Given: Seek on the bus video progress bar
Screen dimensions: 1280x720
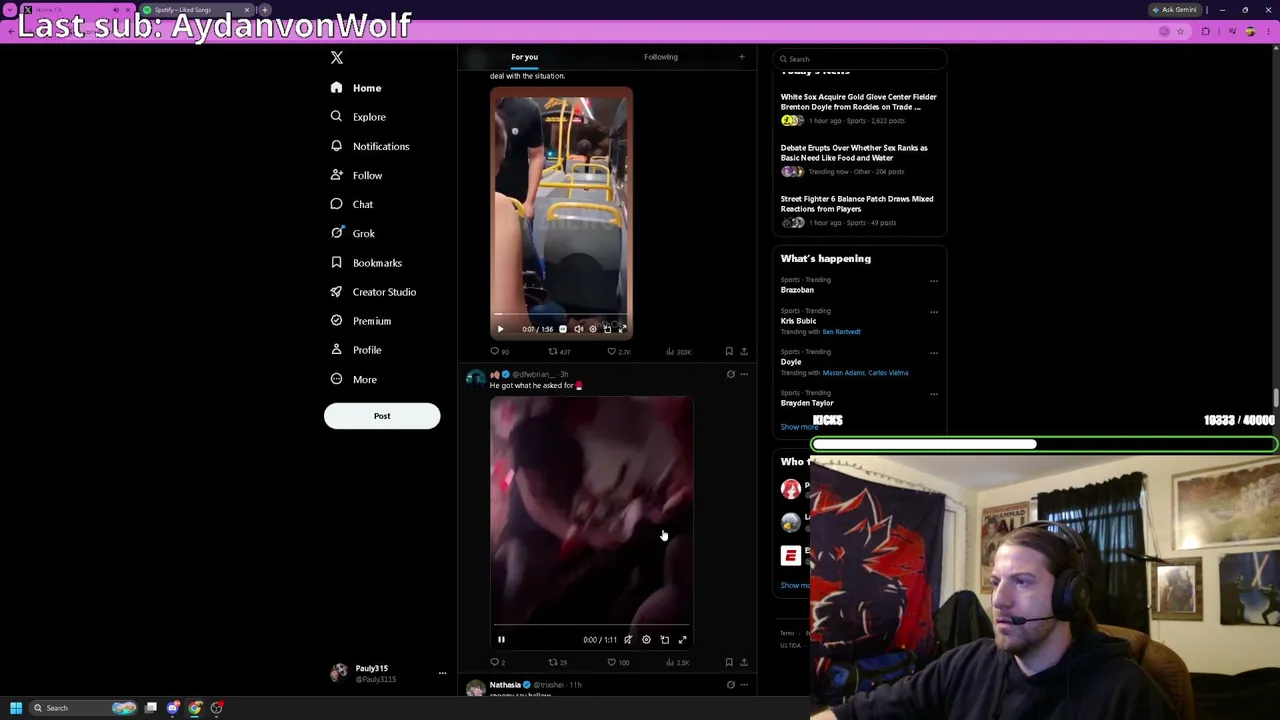Looking at the screenshot, I should click(x=561, y=316).
